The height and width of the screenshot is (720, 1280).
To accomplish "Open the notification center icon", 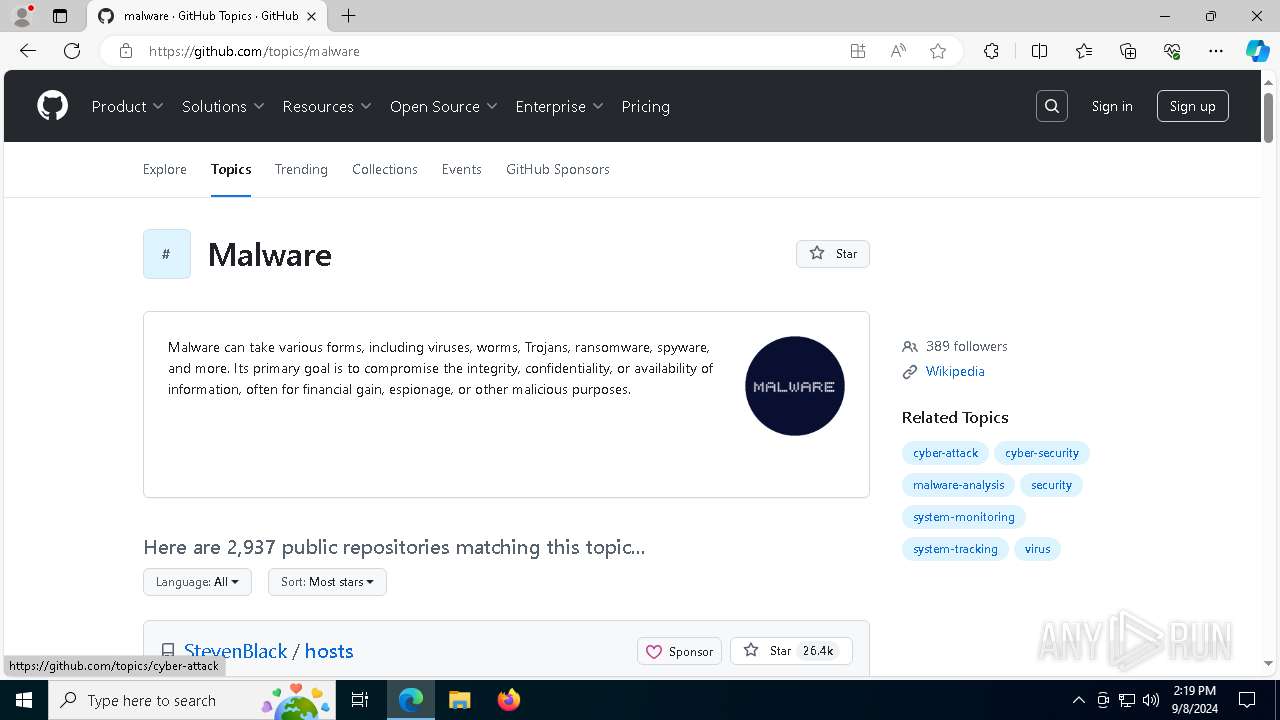I will click(1247, 700).
